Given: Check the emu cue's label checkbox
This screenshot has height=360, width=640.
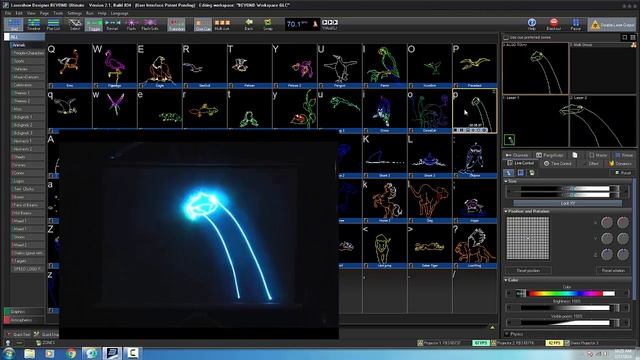Looking at the screenshot, I should (51, 86).
